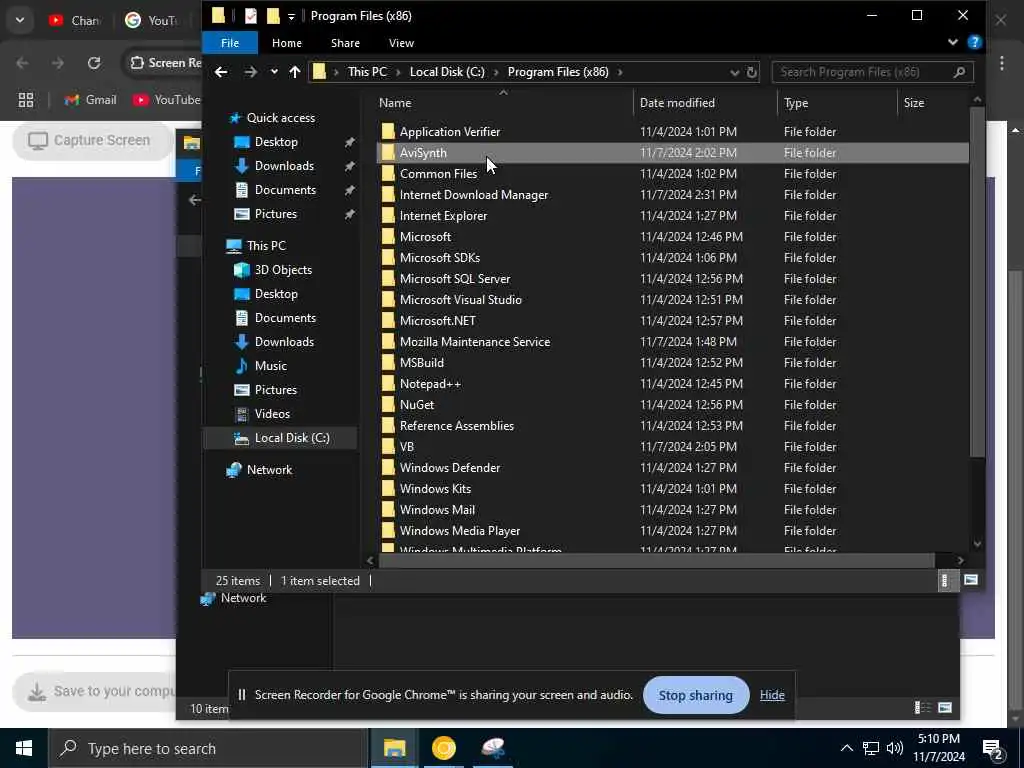Refresh the Program Files (x86) view

pyautogui.click(x=752, y=72)
